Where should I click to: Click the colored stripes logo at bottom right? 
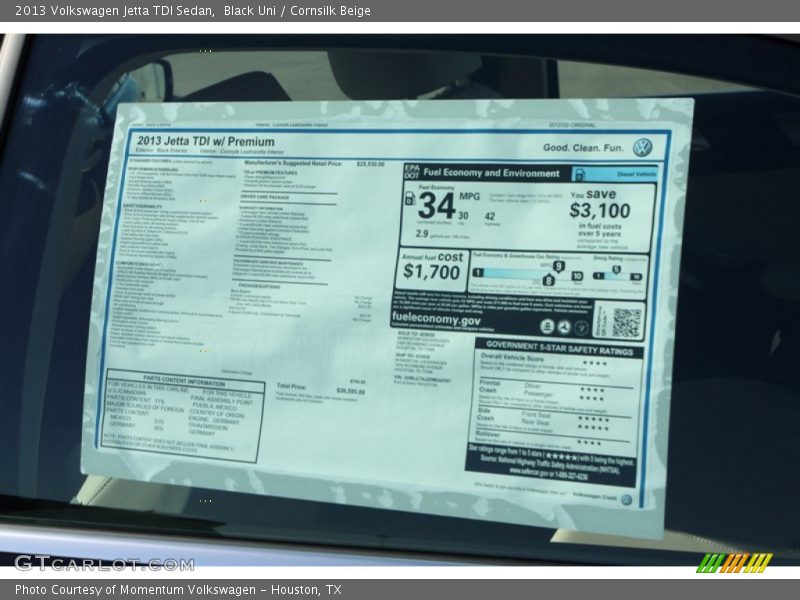coord(734,562)
